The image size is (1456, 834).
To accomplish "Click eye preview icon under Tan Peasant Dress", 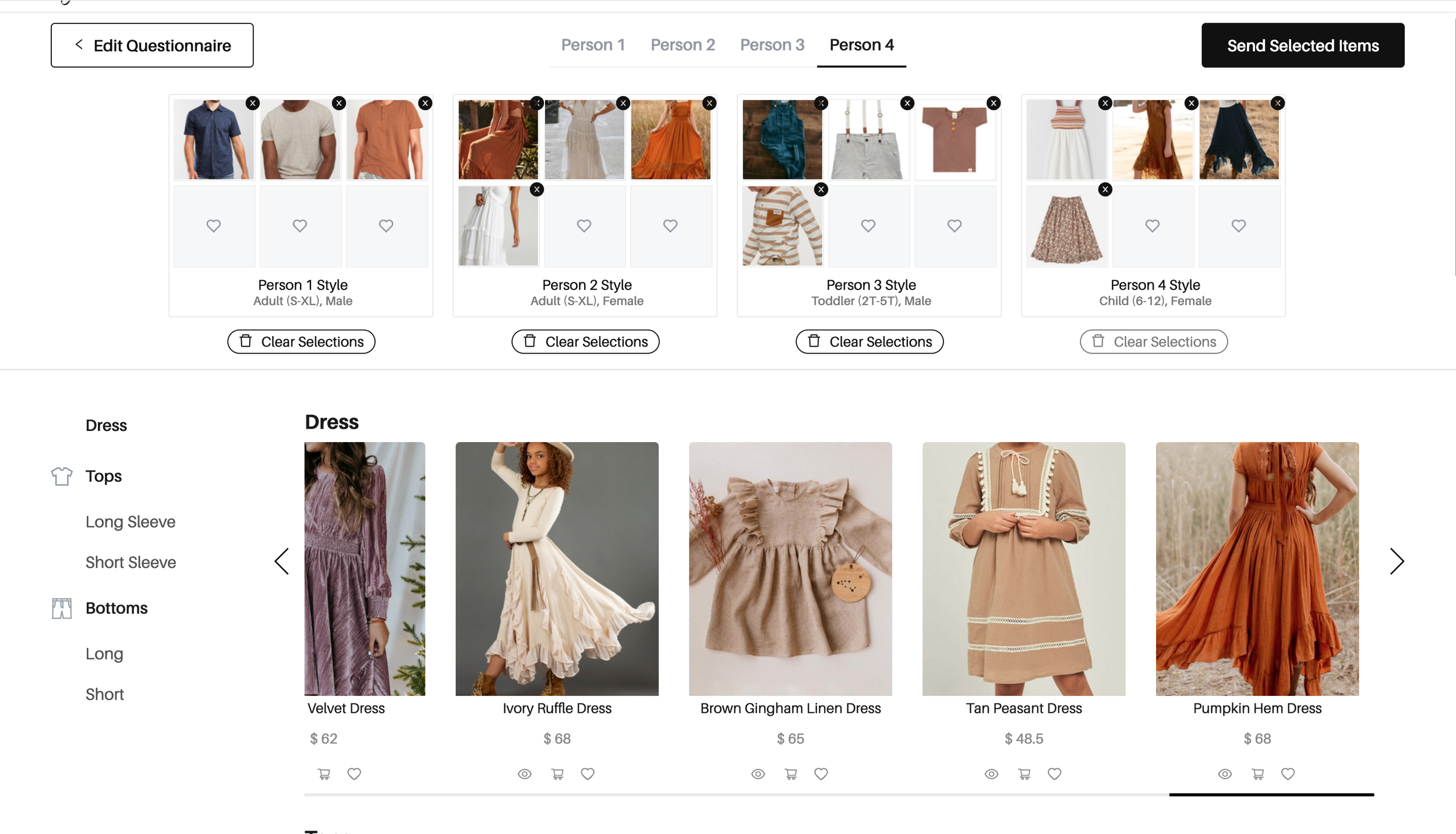I will click(x=991, y=774).
